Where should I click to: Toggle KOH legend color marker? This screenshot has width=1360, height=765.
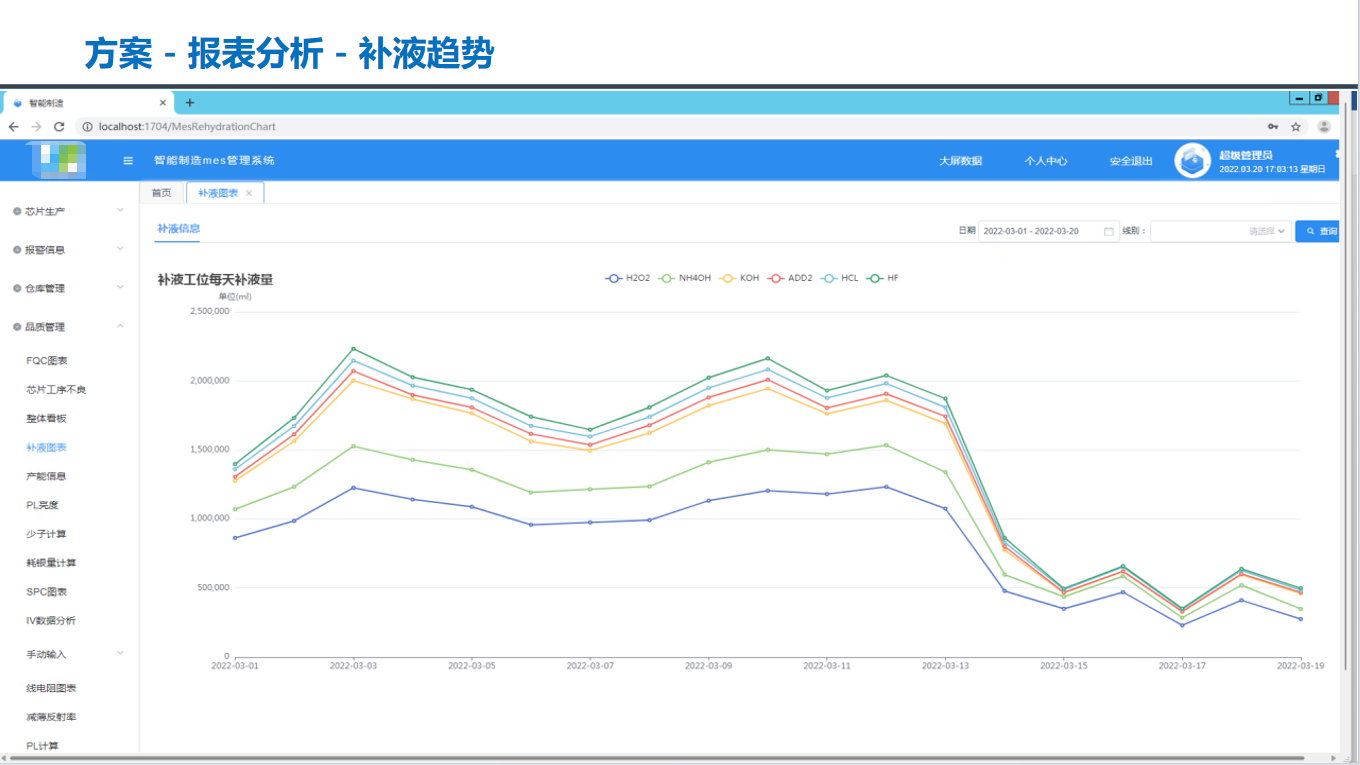coord(728,278)
